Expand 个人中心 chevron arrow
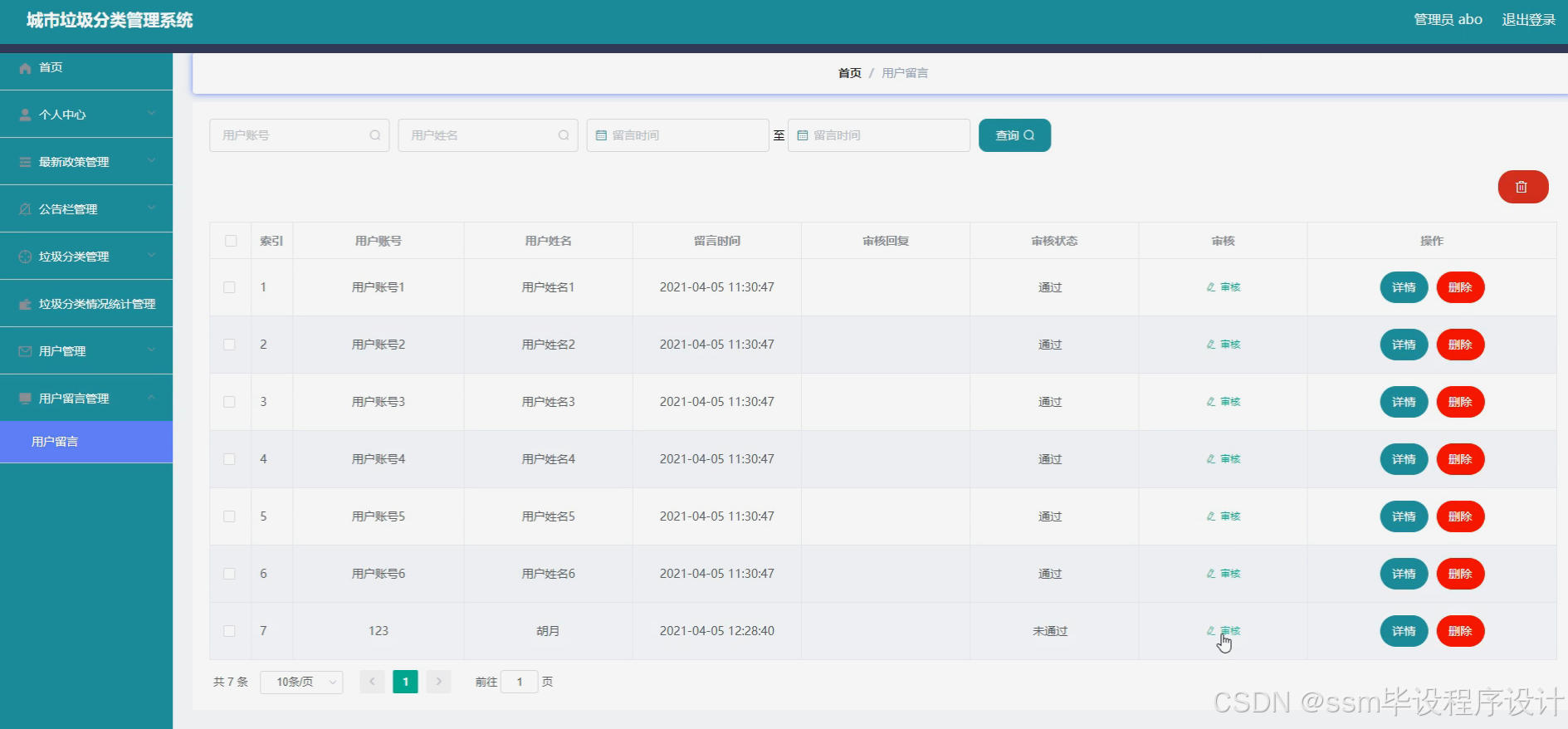1568x729 pixels. click(151, 113)
